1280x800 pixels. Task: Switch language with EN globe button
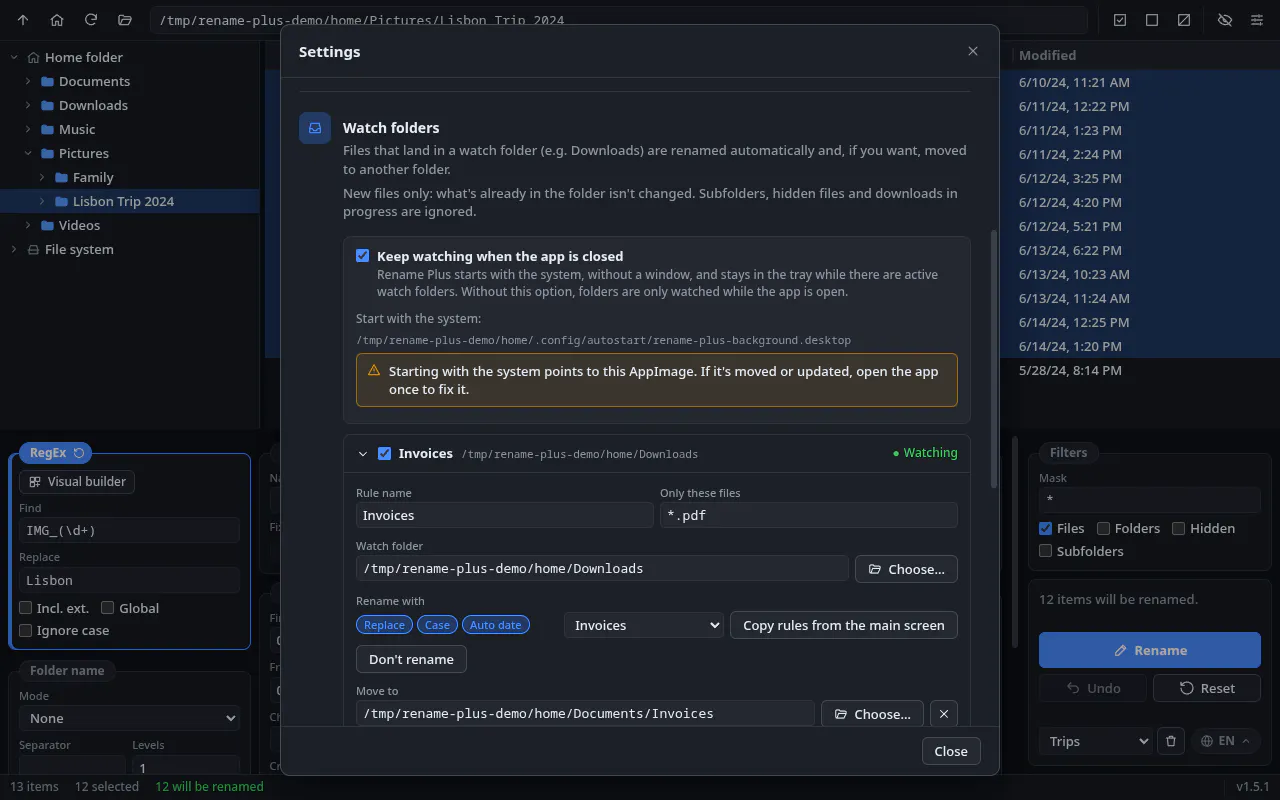coord(1226,741)
